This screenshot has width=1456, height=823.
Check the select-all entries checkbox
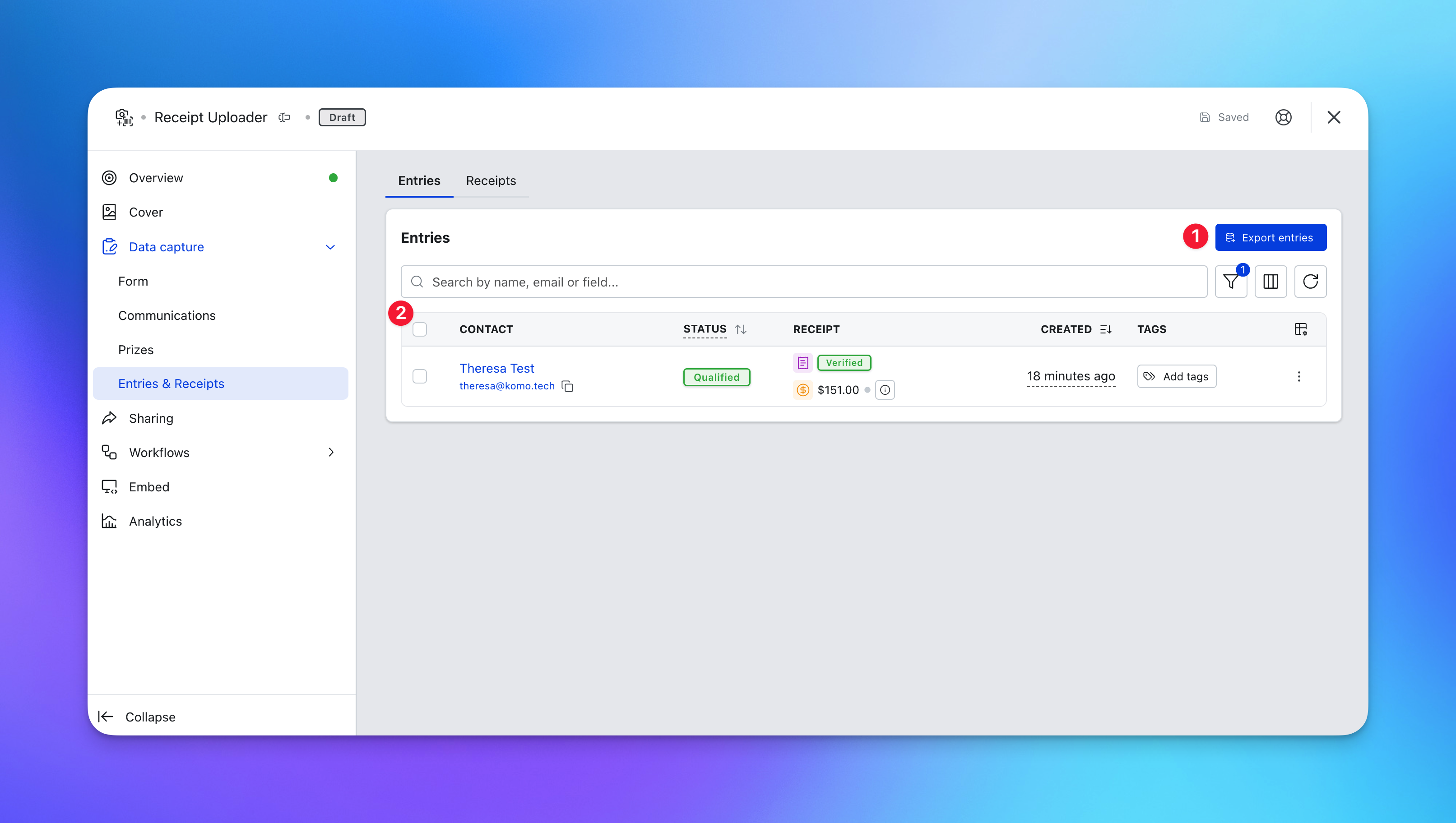point(419,329)
